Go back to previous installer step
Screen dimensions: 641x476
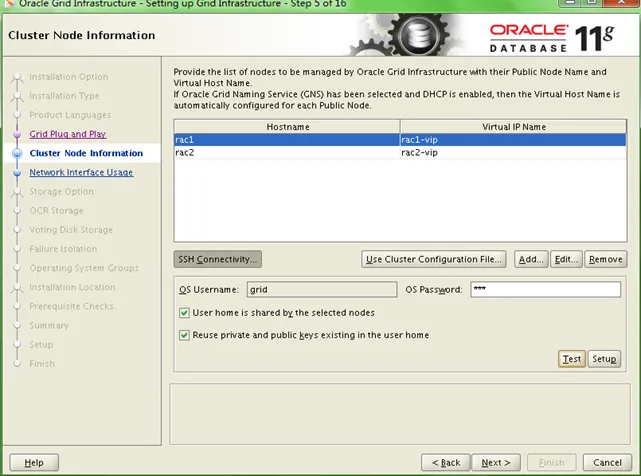[x=445, y=463]
